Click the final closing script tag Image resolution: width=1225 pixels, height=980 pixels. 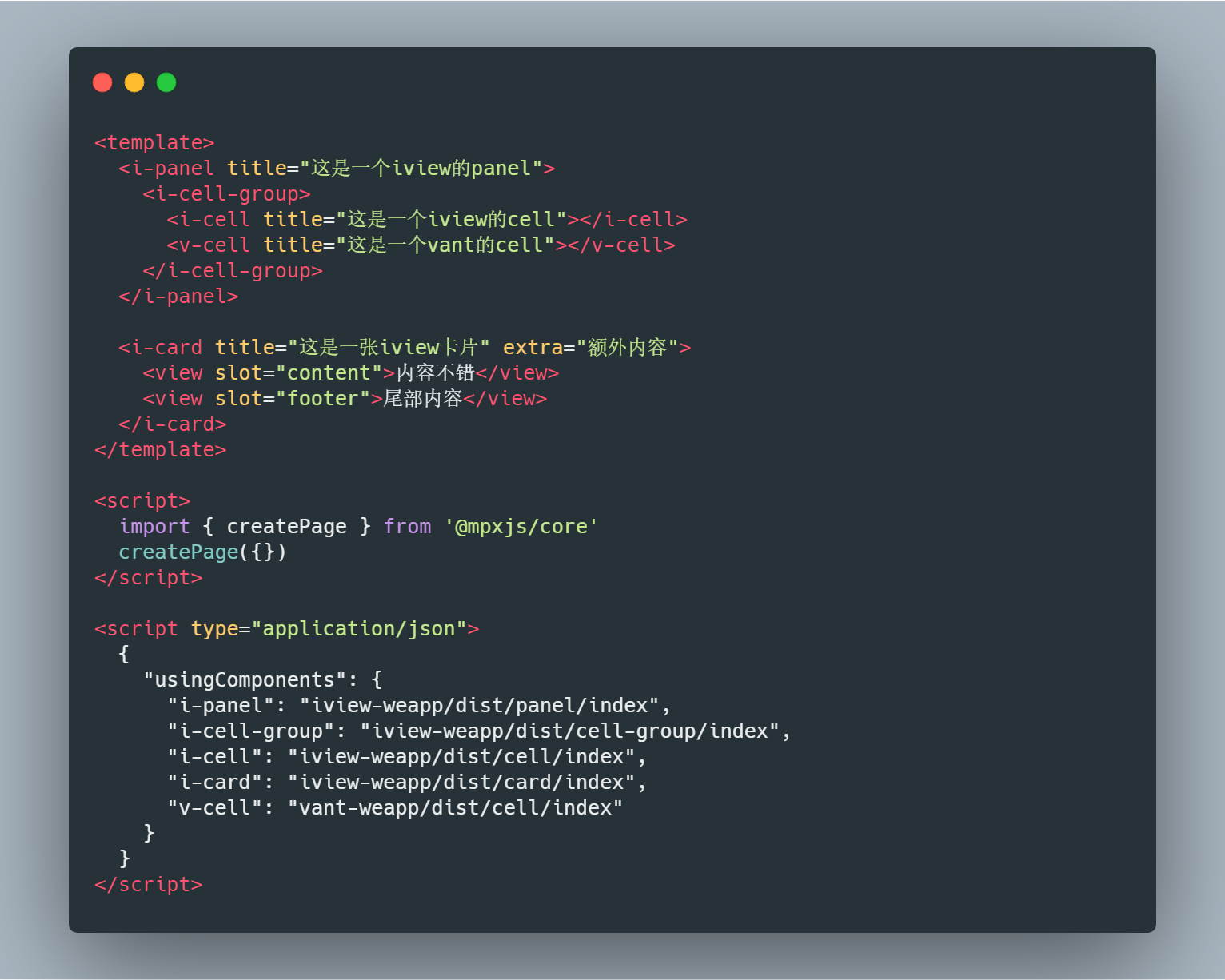(148, 884)
